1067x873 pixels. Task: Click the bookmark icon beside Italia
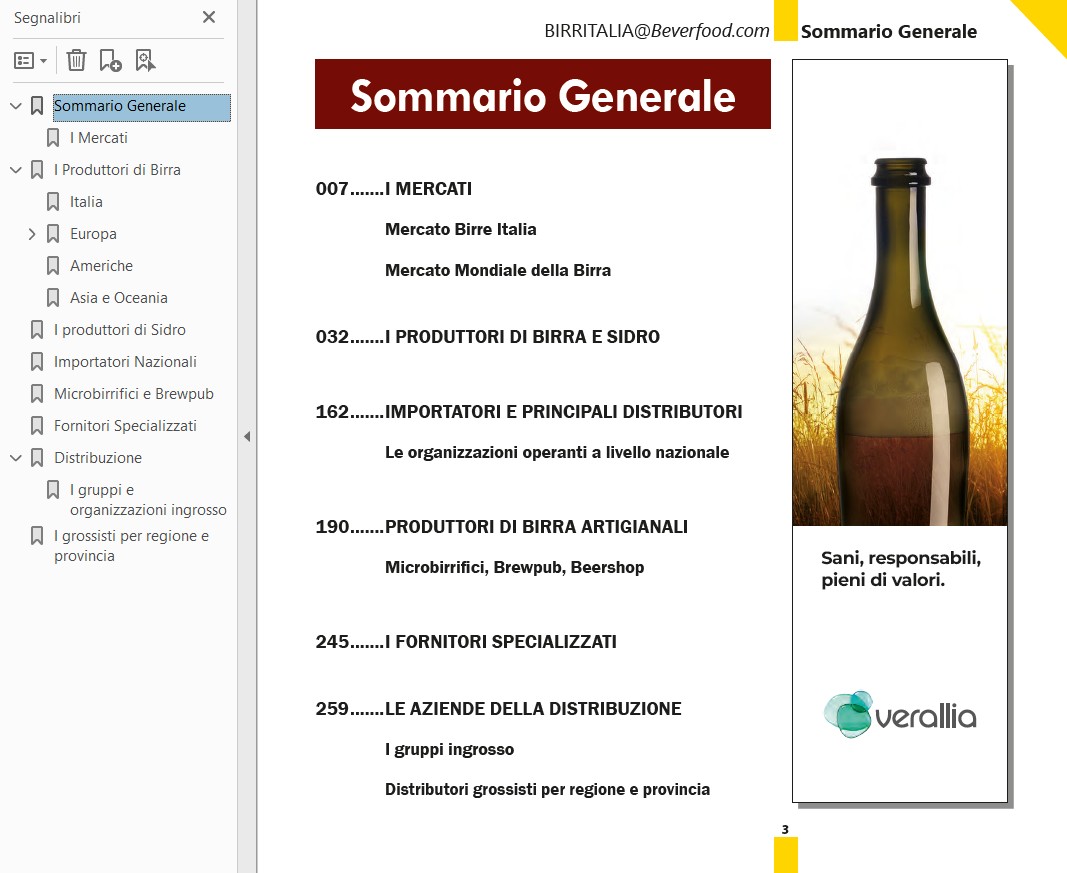(53, 202)
